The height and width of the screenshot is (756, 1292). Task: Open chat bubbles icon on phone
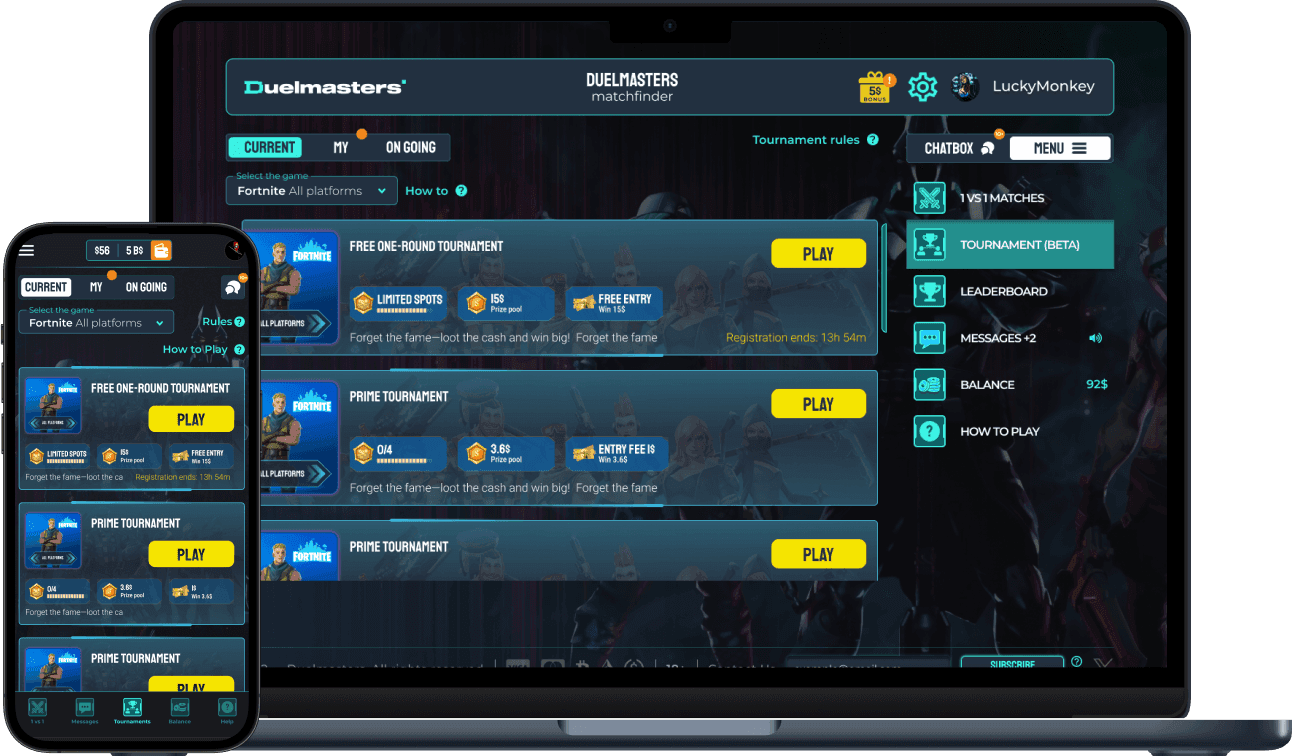[233, 287]
